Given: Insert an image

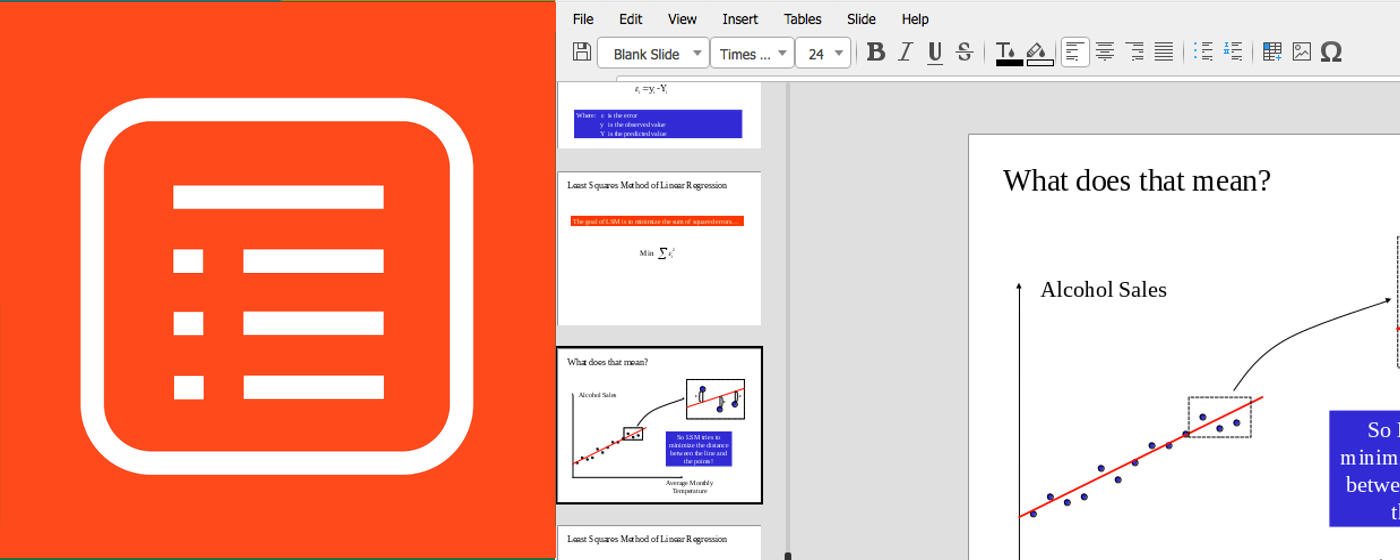Looking at the screenshot, I should point(1301,52).
